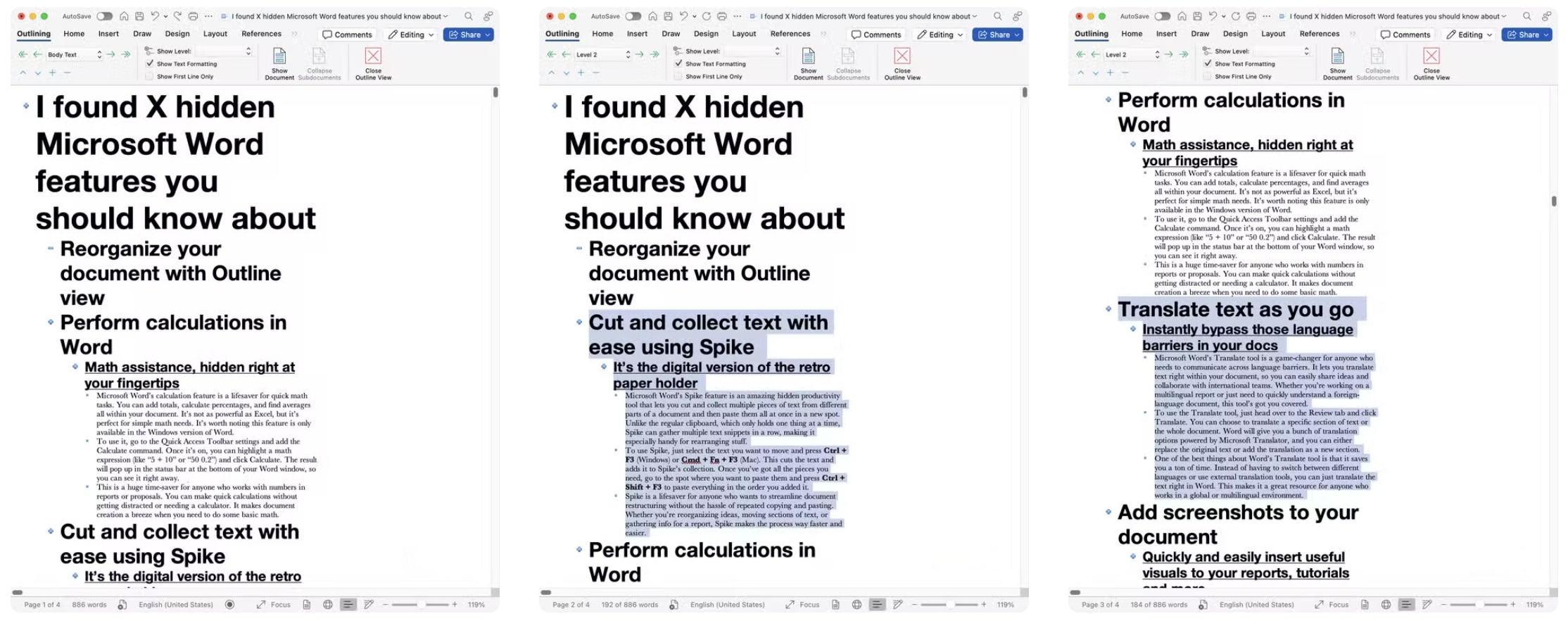Expand more ribbon tabs chevron in left window
The width and height of the screenshot is (1568, 621).
[x=294, y=34]
